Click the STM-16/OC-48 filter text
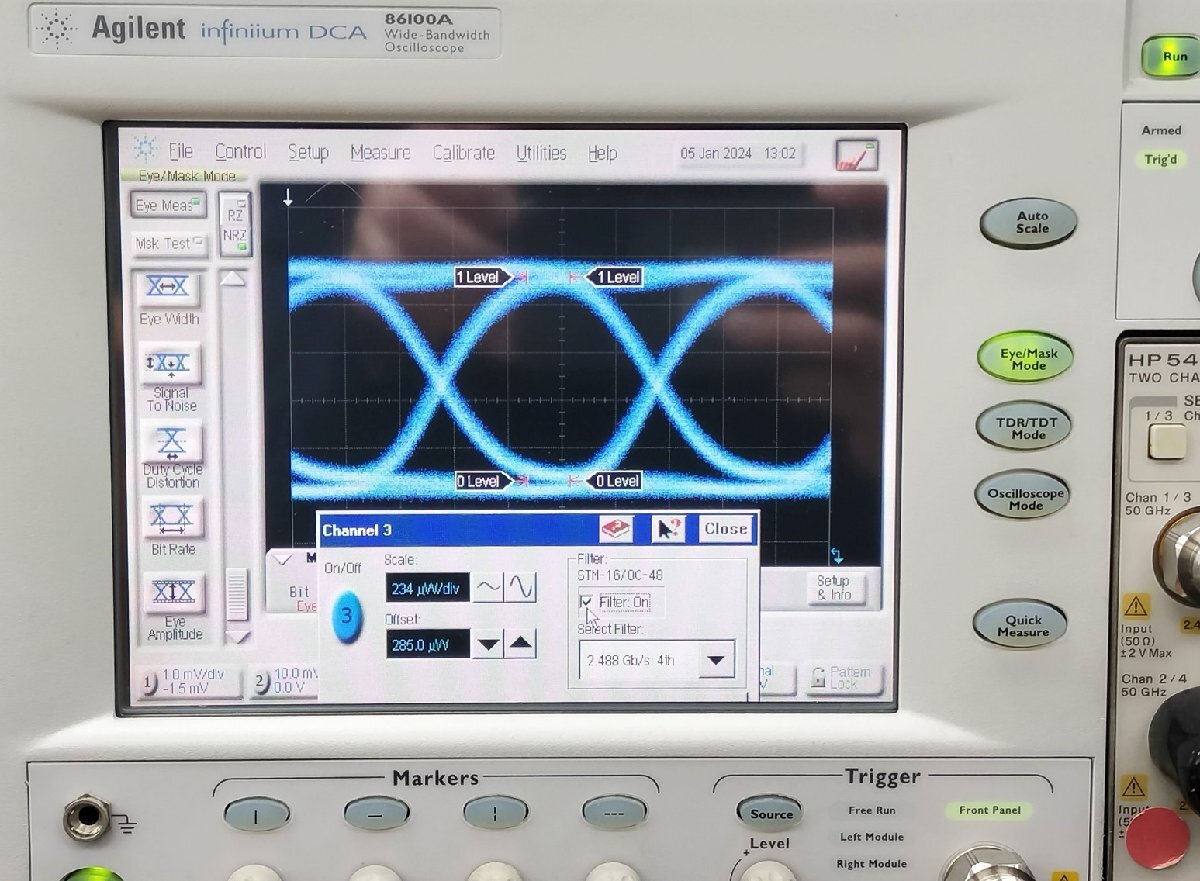The width and height of the screenshot is (1200, 881). [x=620, y=576]
